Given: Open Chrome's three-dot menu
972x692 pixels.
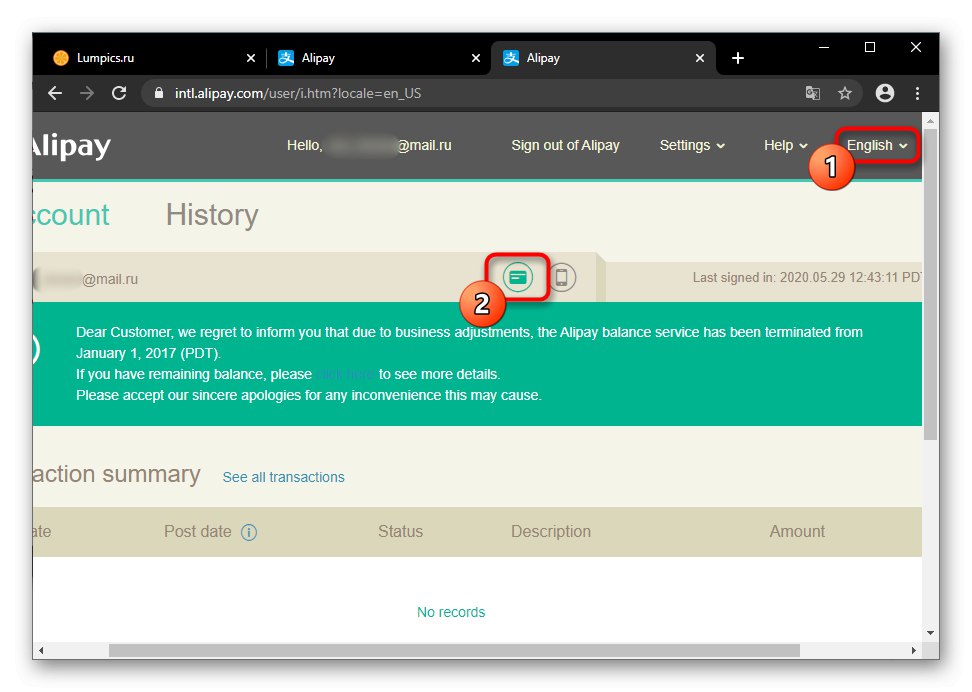Looking at the screenshot, I should pos(917,93).
